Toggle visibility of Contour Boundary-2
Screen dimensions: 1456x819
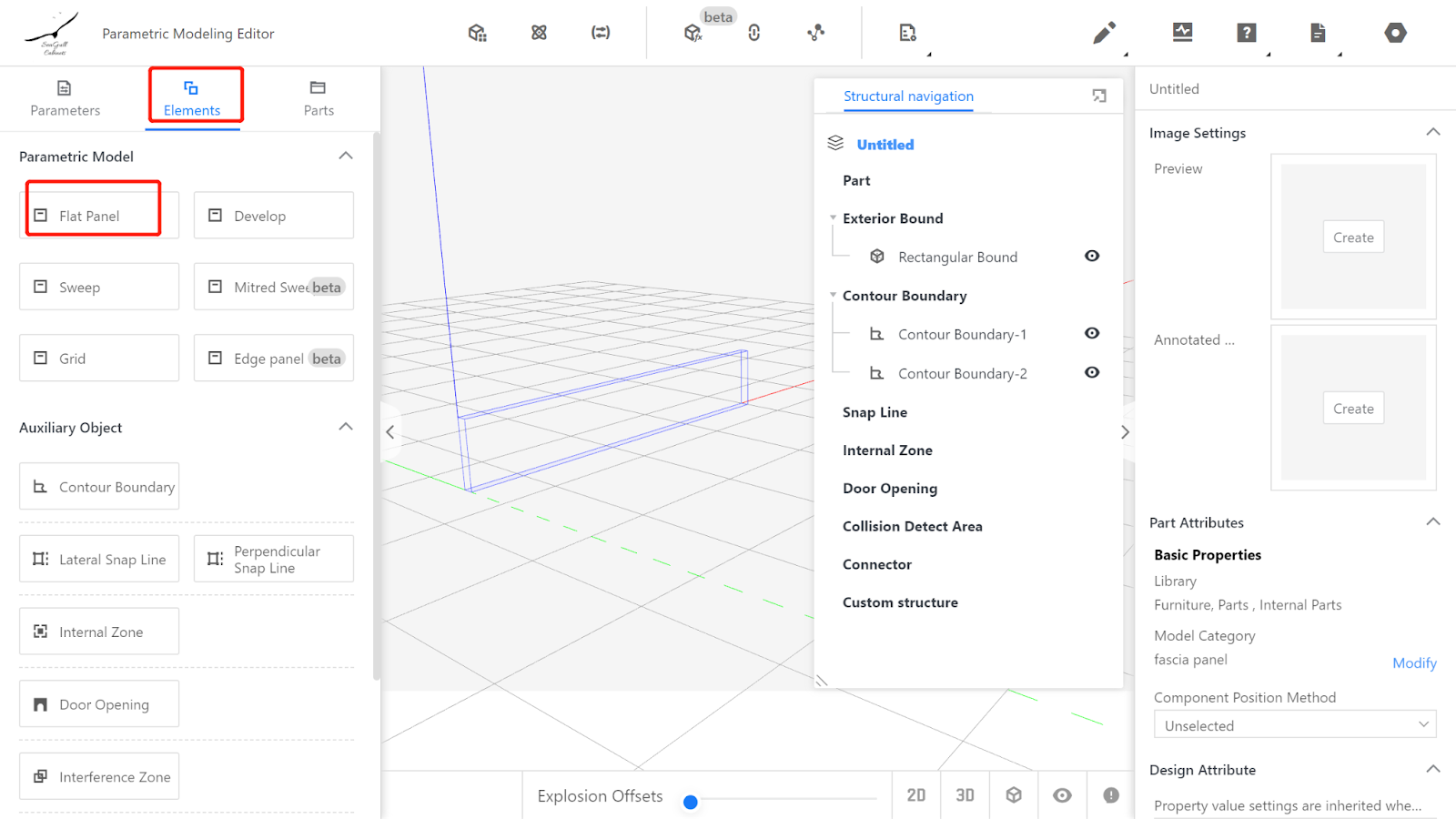tap(1092, 373)
